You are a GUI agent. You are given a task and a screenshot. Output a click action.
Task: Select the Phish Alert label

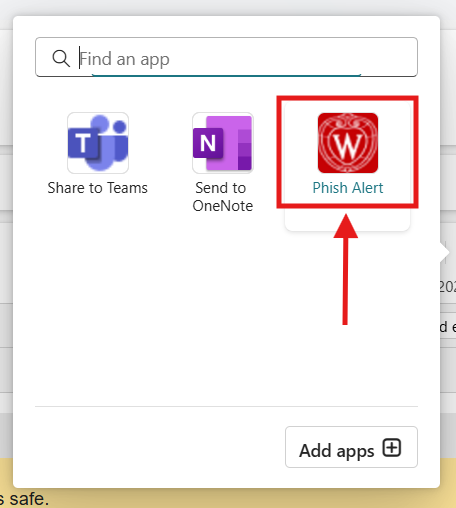(x=348, y=188)
